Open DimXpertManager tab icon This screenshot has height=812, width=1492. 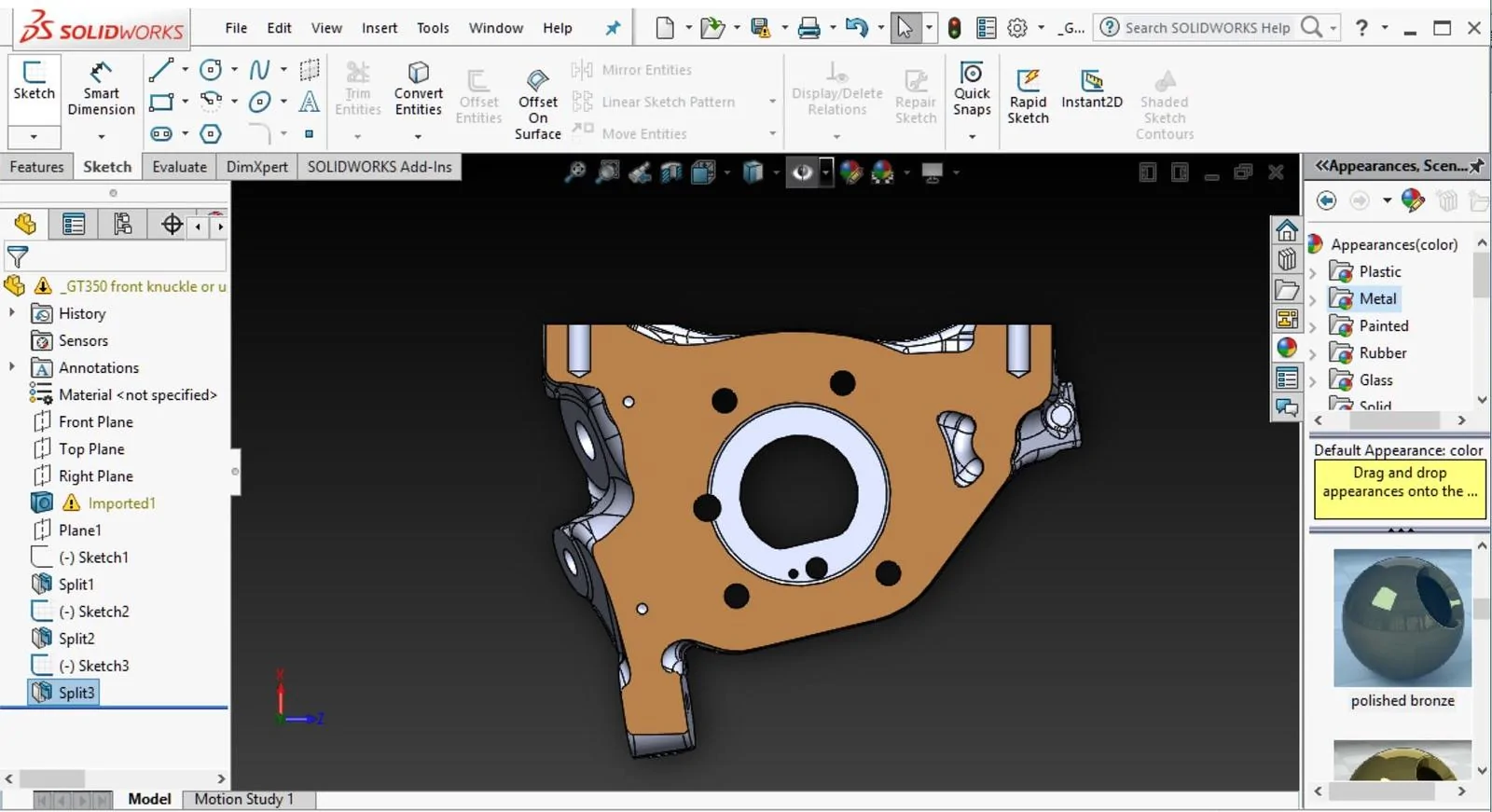pyautogui.click(x=172, y=224)
